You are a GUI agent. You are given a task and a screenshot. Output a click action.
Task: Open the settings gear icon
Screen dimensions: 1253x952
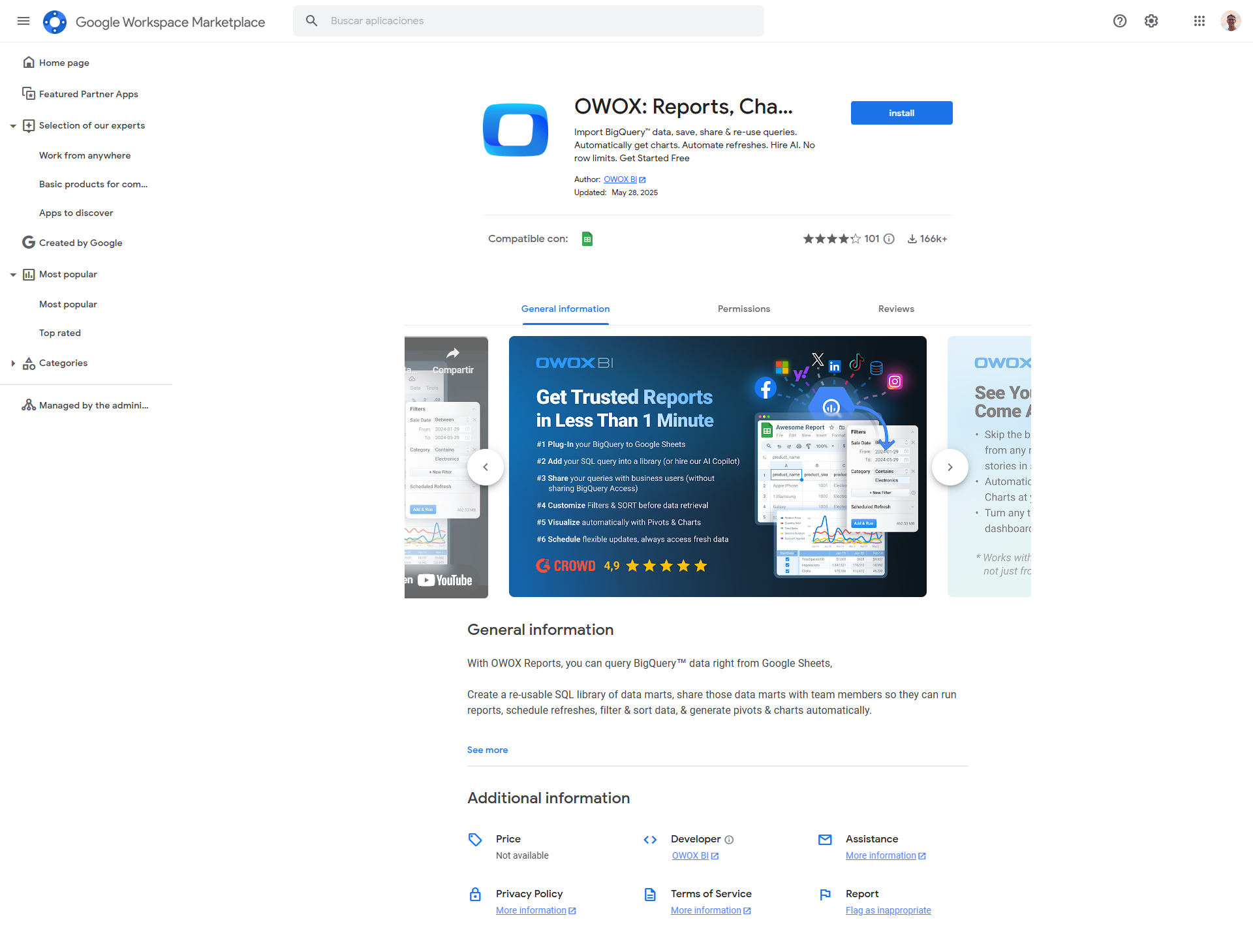click(x=1151, y=21)
